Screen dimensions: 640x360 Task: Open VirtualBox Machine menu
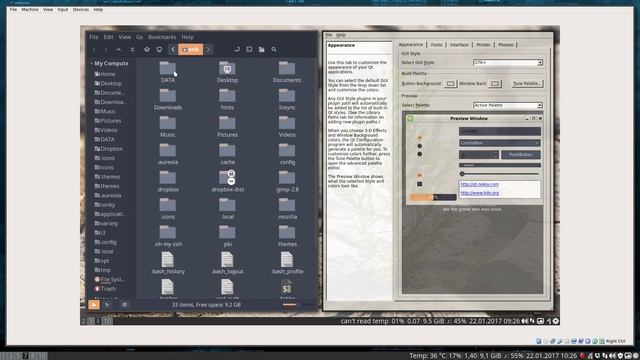click(30, 9)
